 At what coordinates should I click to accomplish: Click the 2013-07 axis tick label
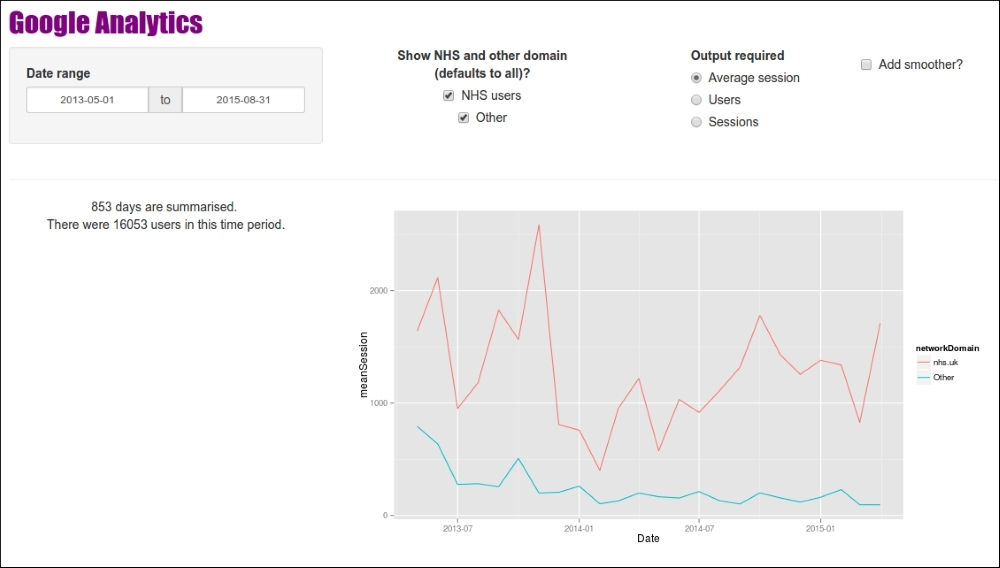pos(457,528)
